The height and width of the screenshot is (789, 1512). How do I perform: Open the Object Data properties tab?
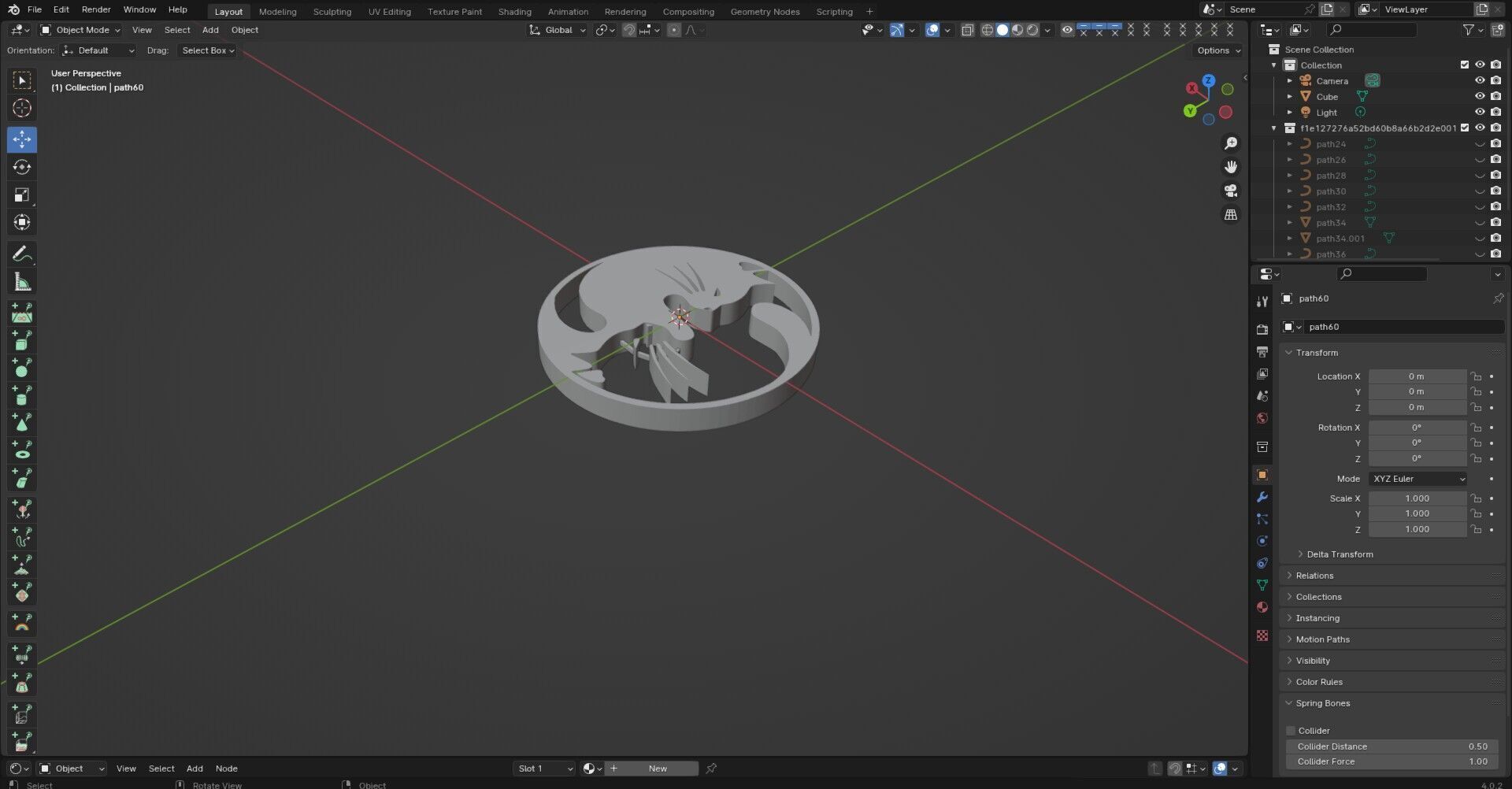1262,585
